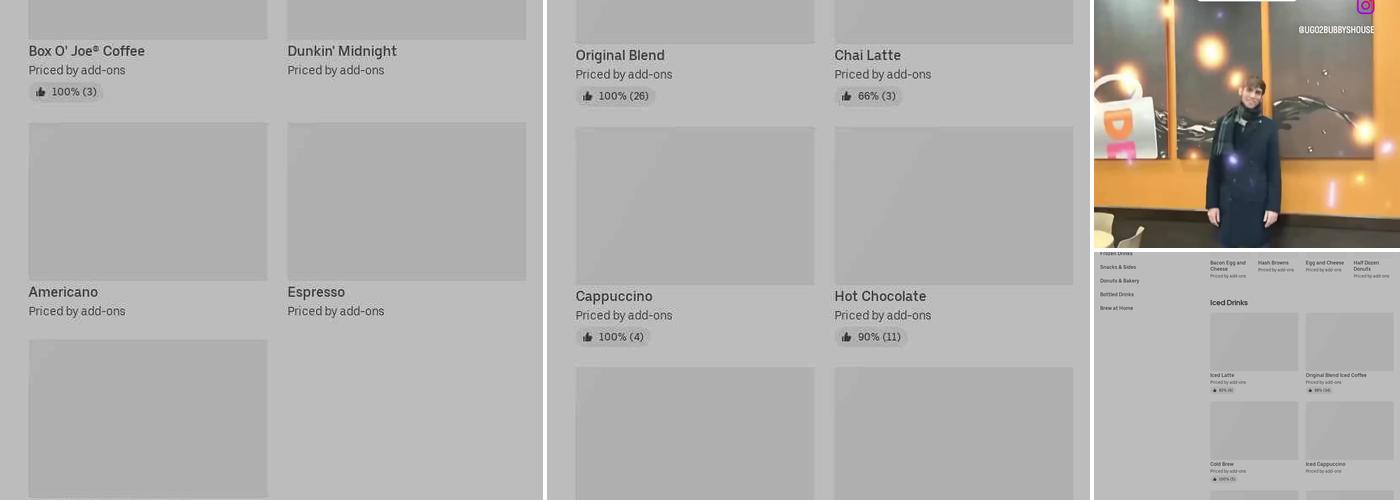1400x500 pixels.
Task: Click the Instagram logo icon on video
Action: 1365,7
